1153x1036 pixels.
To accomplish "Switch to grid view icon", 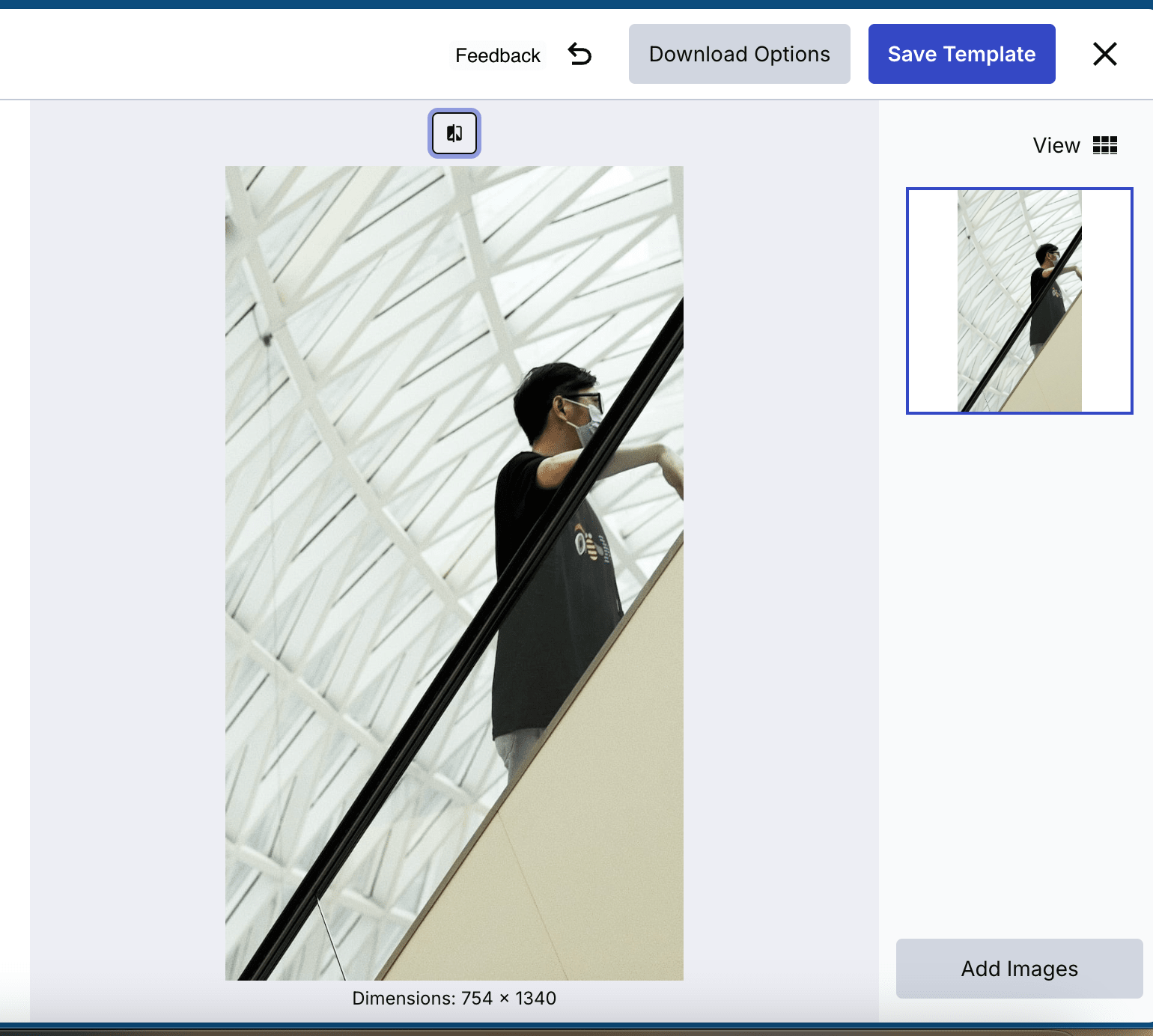I will click(1105, 145).
